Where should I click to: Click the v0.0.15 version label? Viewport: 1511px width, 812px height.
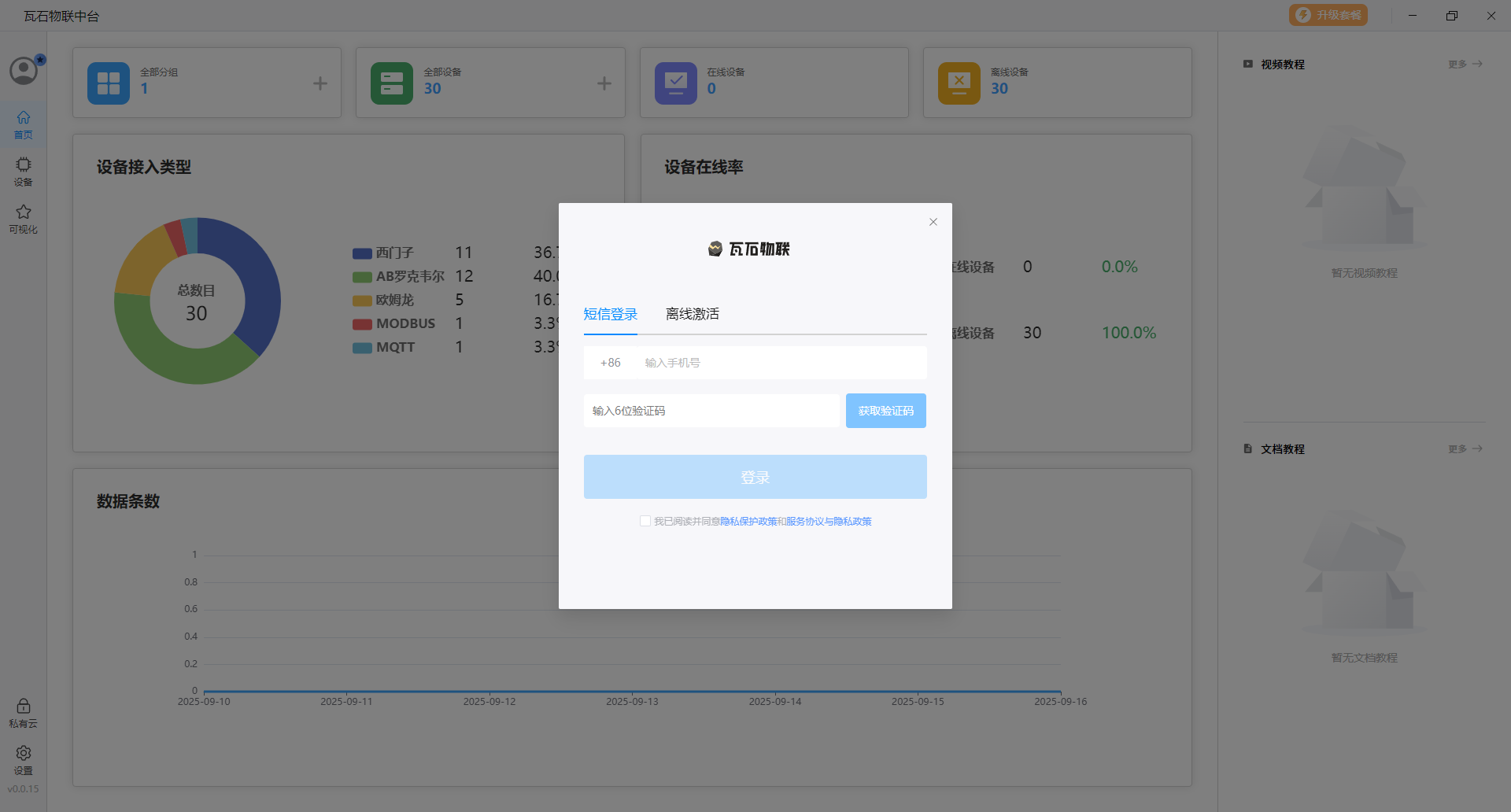24,788
